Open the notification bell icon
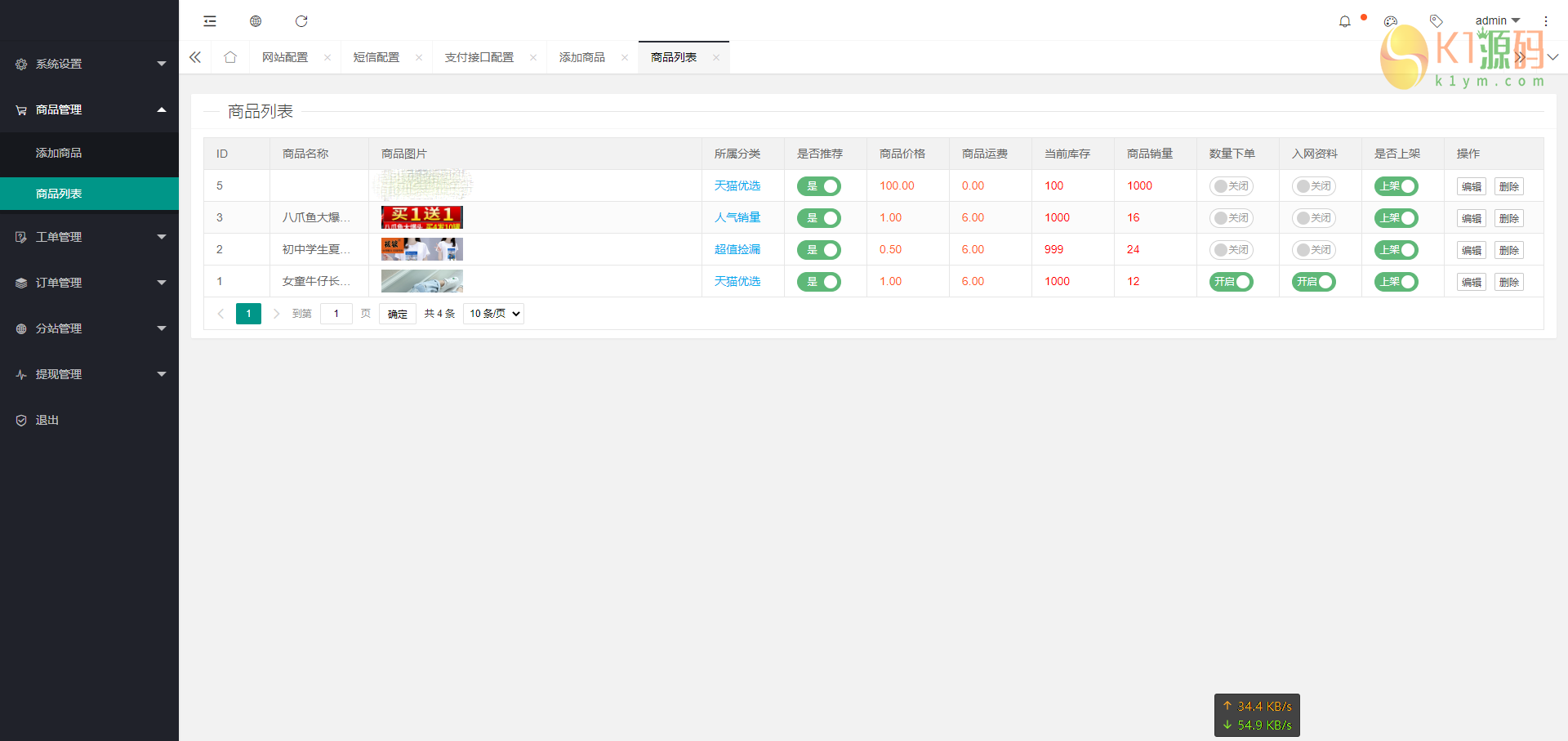 click(1344, 21)
